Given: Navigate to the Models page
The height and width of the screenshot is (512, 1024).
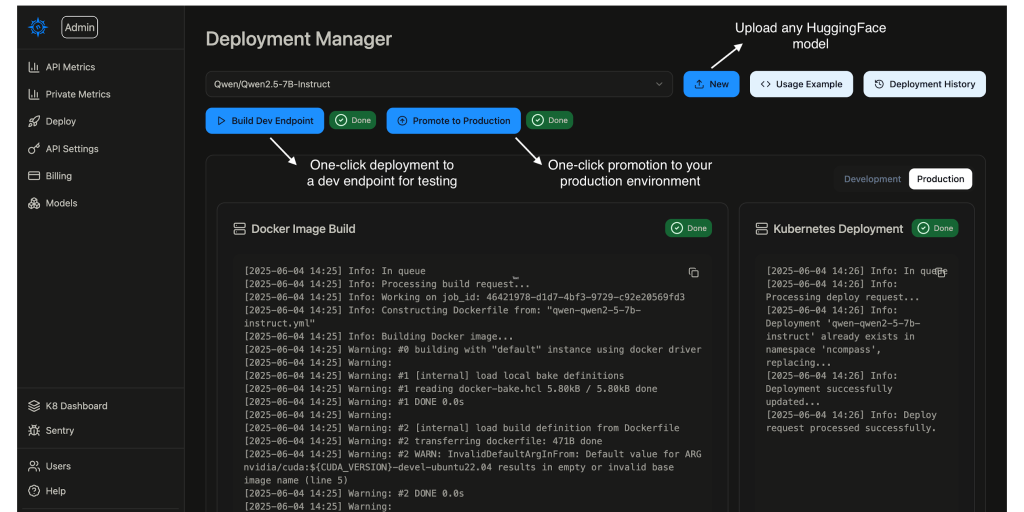Looking at the screenshot, I should [x=60, y=203].
